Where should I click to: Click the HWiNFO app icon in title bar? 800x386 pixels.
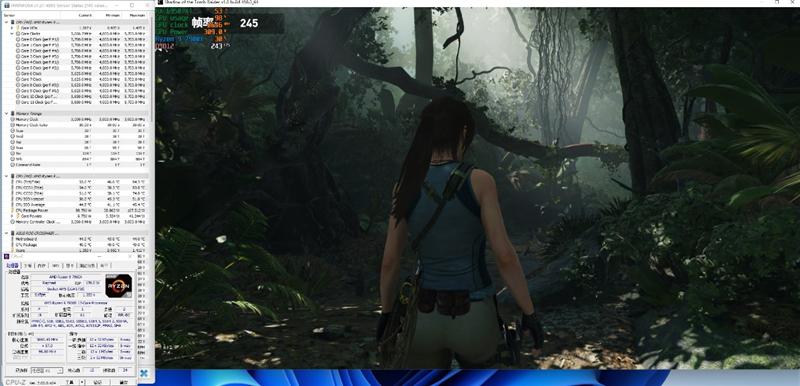tap(7, 6)
